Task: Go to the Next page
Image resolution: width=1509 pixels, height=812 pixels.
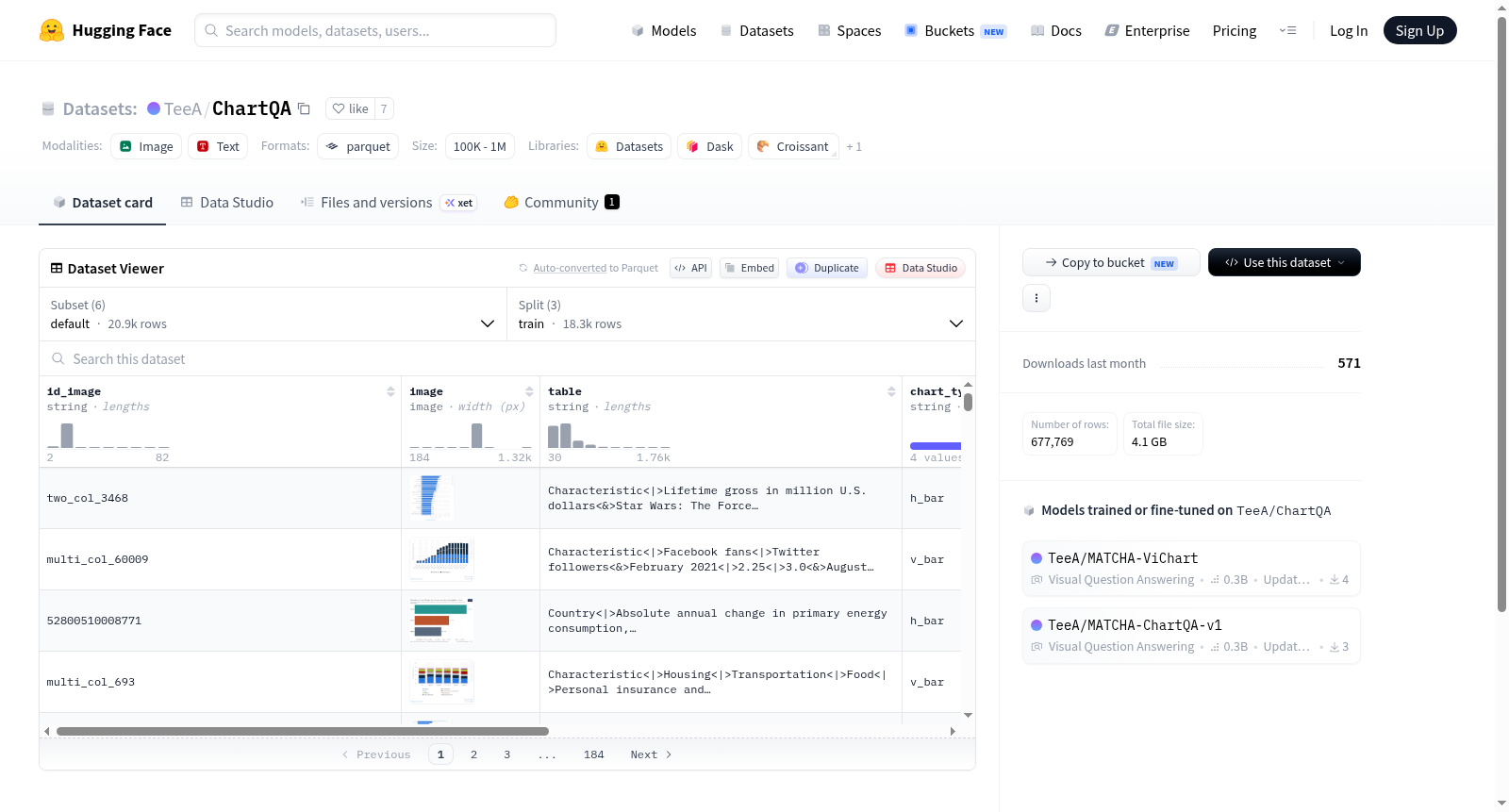Action: coord(651,754)
